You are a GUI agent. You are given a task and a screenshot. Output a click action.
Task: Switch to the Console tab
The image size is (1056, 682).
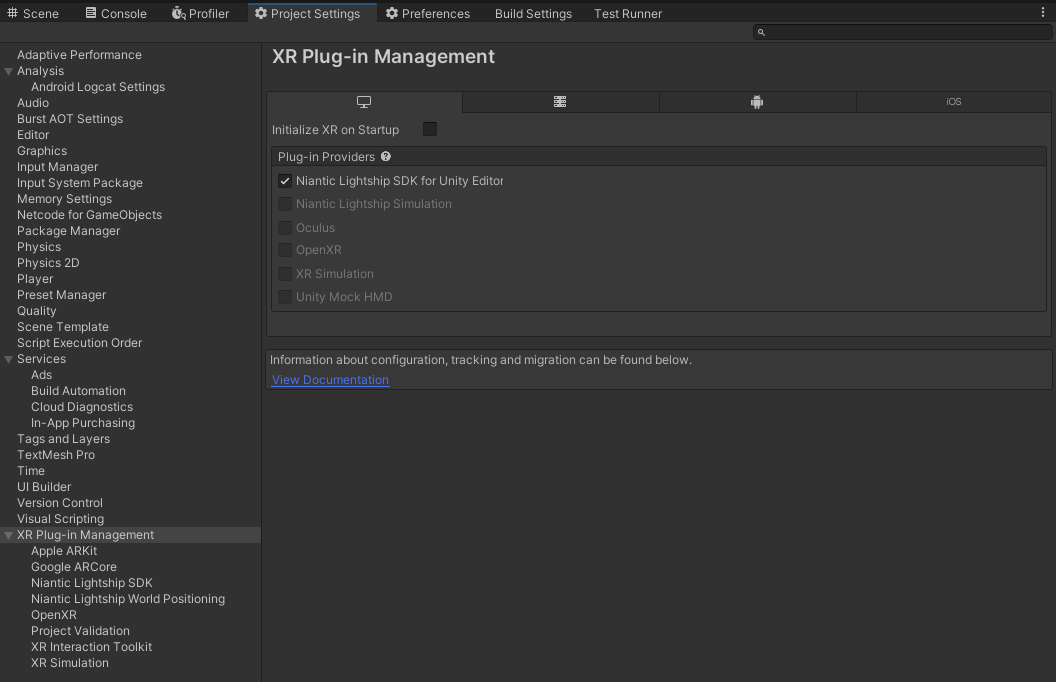pos(116,13)
